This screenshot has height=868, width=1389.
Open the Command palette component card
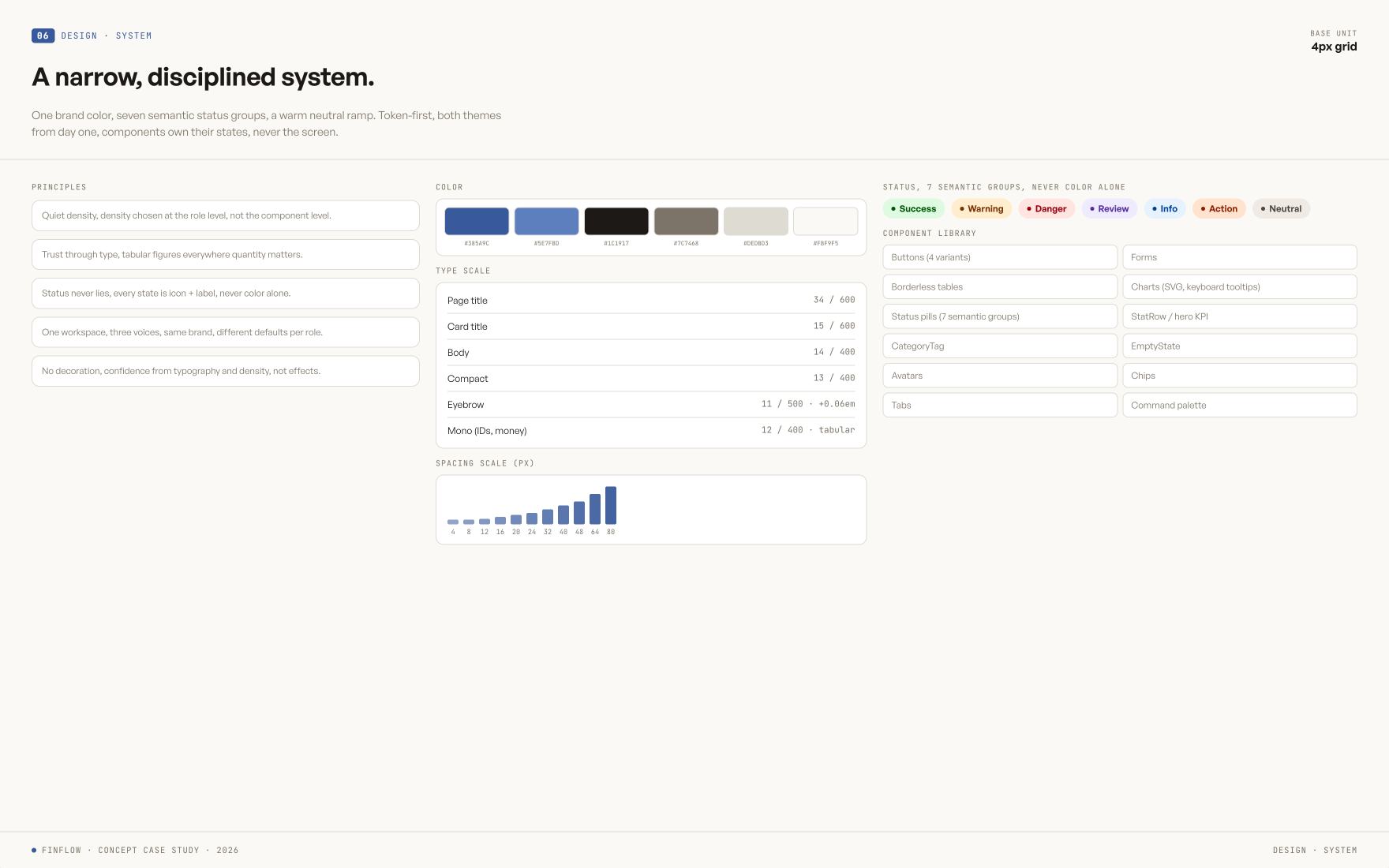coord(1240,405)
